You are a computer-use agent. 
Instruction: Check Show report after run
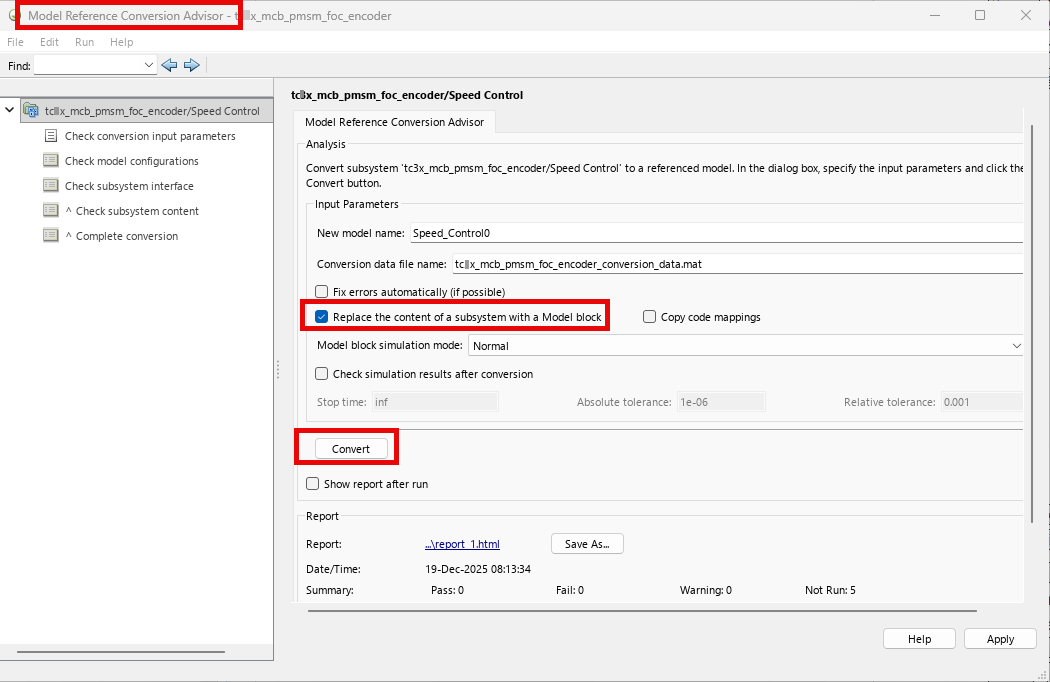(313, 482)
